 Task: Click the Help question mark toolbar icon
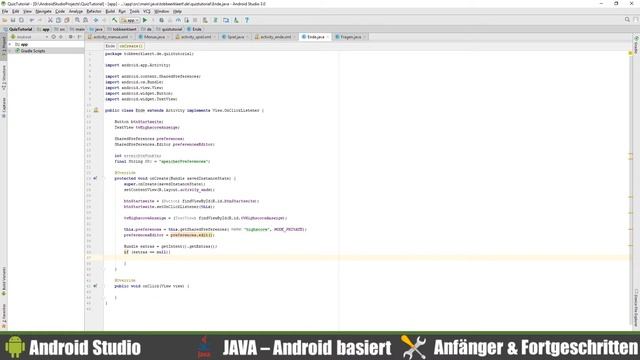(x=247, y=20)
